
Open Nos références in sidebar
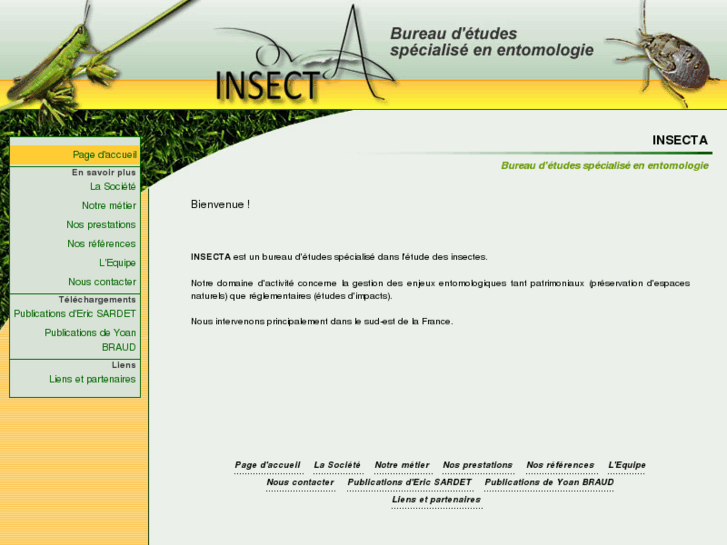pos(102,244)
